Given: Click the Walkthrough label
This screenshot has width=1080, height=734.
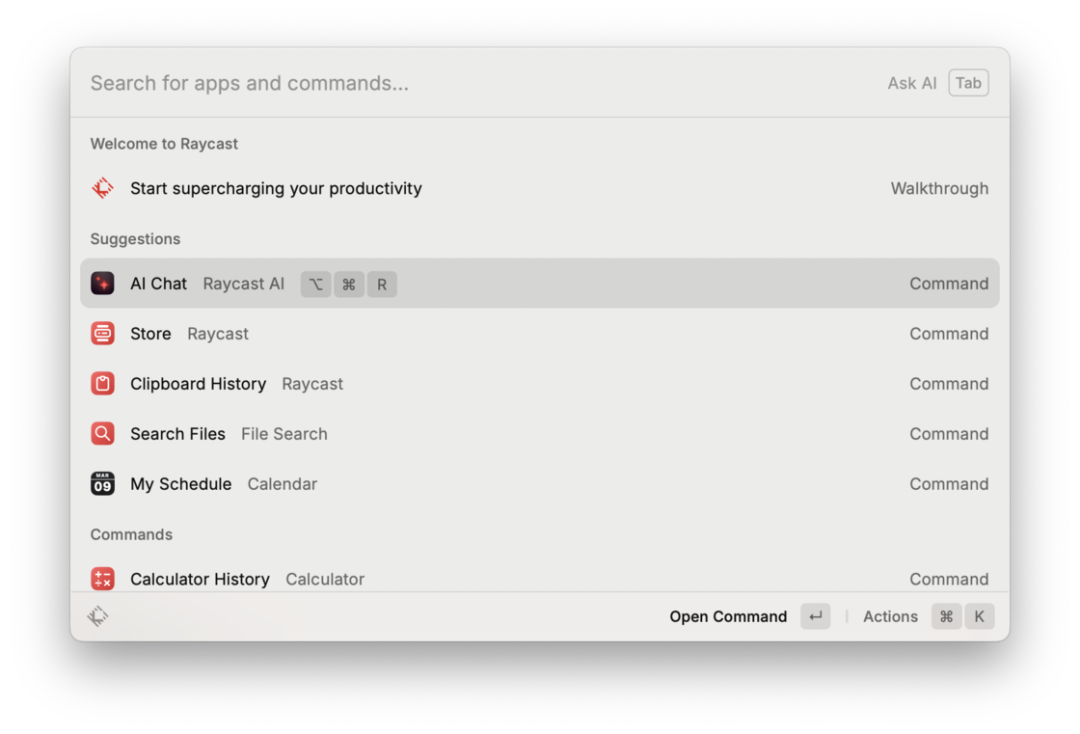Looking at the screenshot, I should tap(939, 188).
